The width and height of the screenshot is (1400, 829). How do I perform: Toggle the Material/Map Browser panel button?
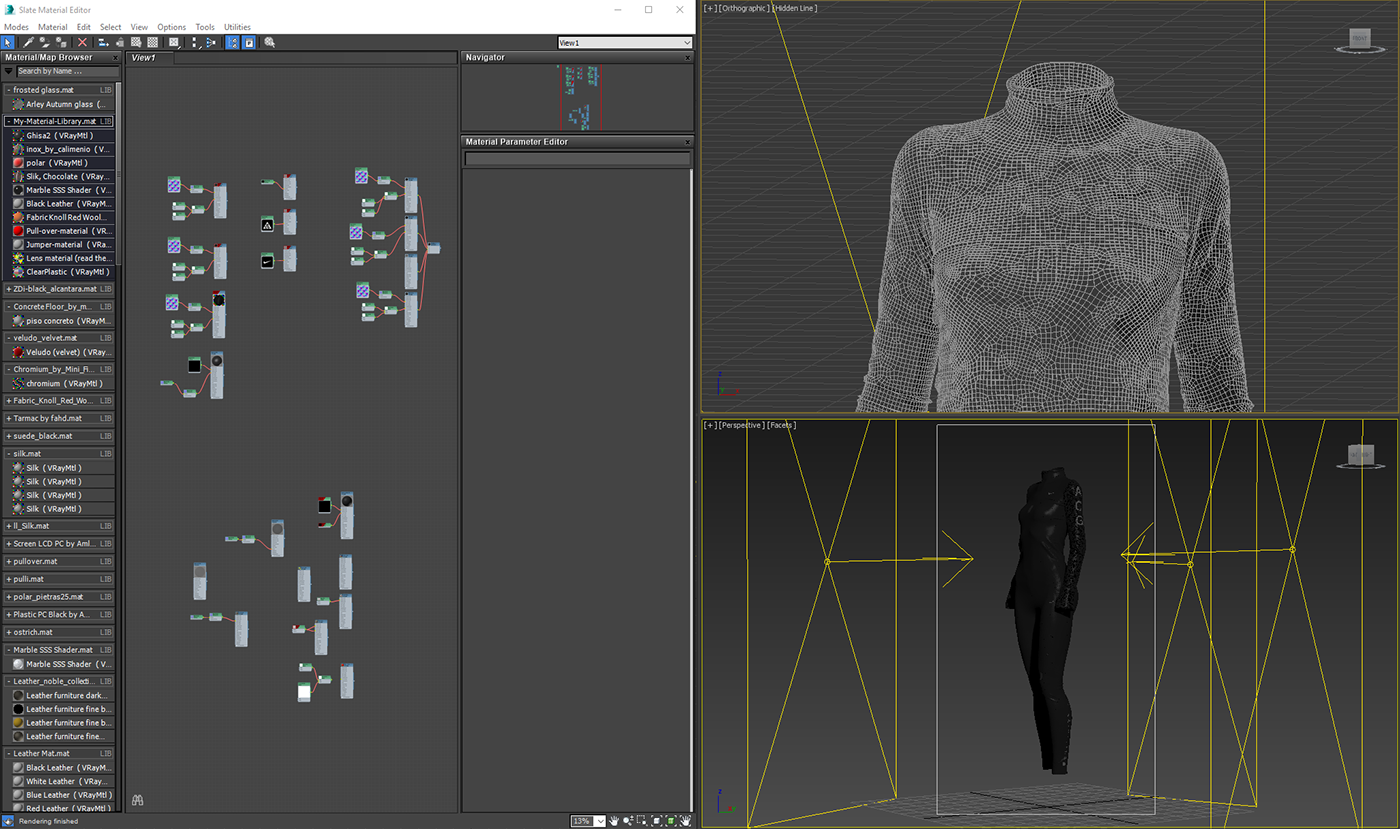click(232, 43)
